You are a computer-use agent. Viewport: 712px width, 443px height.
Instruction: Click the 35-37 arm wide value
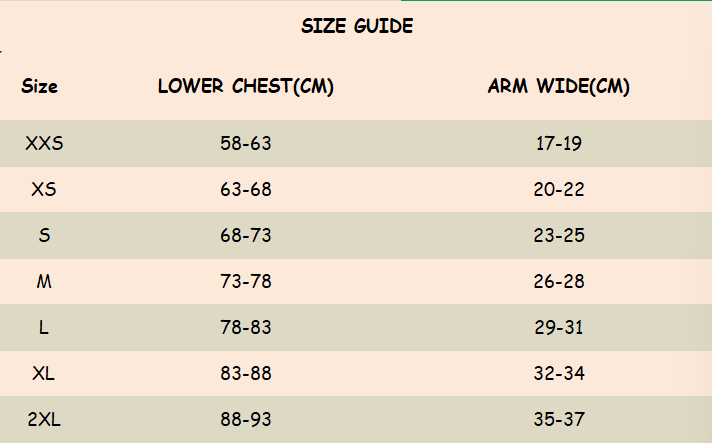click(x=559, y=419)
